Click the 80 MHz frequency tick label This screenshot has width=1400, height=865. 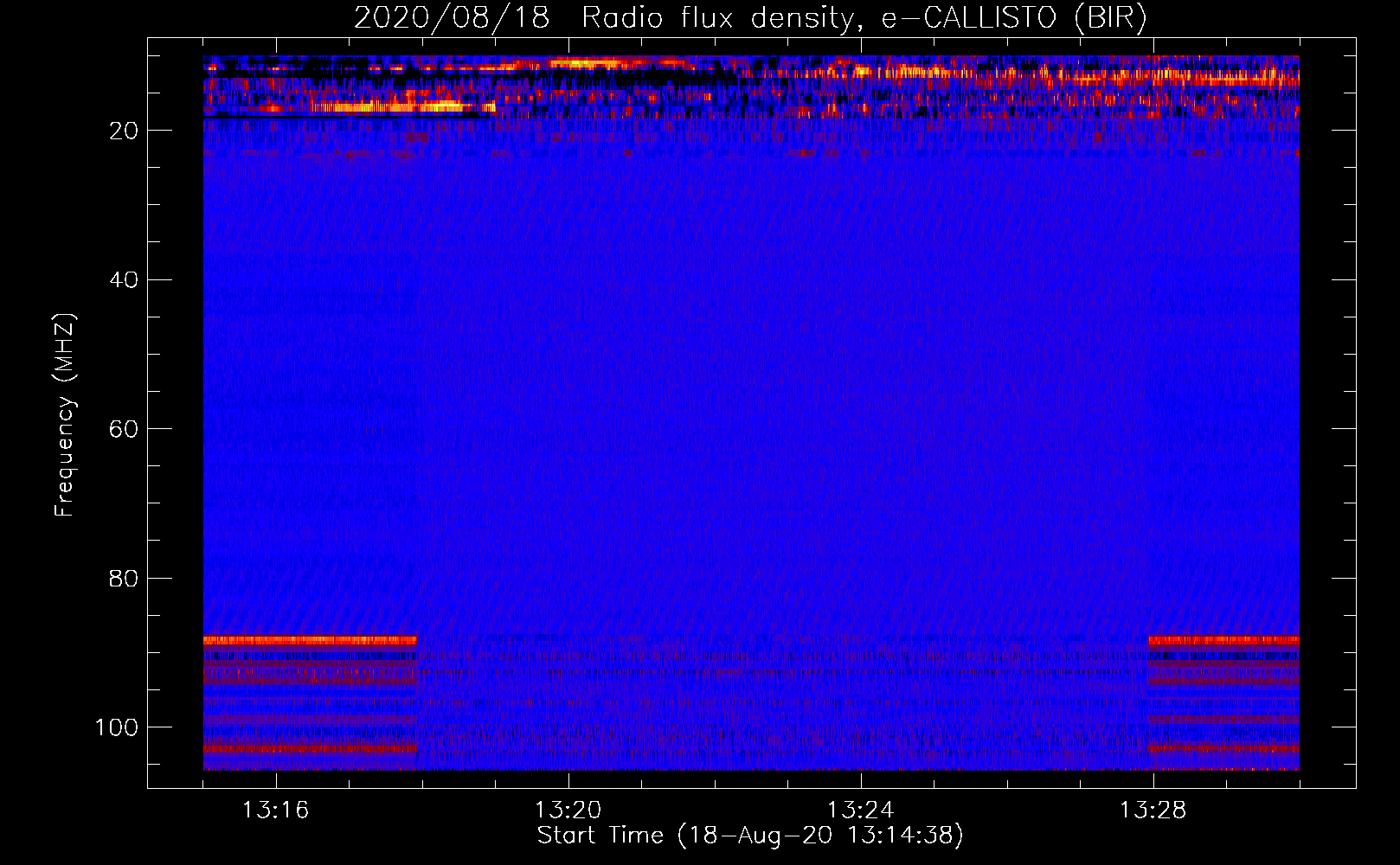click(x=125, y=579)
